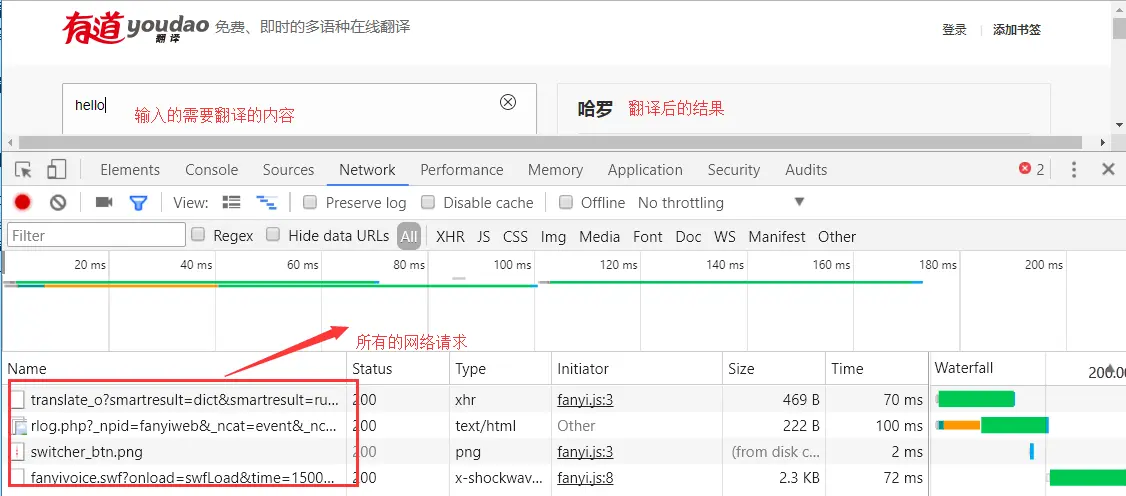
Task: Filter requests by Other
Action: coord(837,237)
